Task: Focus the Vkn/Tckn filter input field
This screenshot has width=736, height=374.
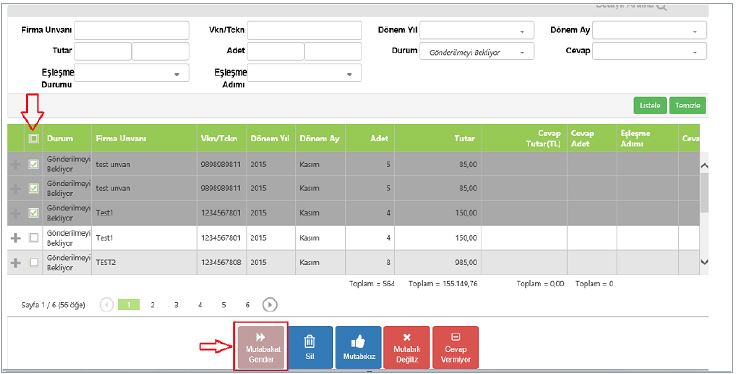Action: (x=304, y=31)
